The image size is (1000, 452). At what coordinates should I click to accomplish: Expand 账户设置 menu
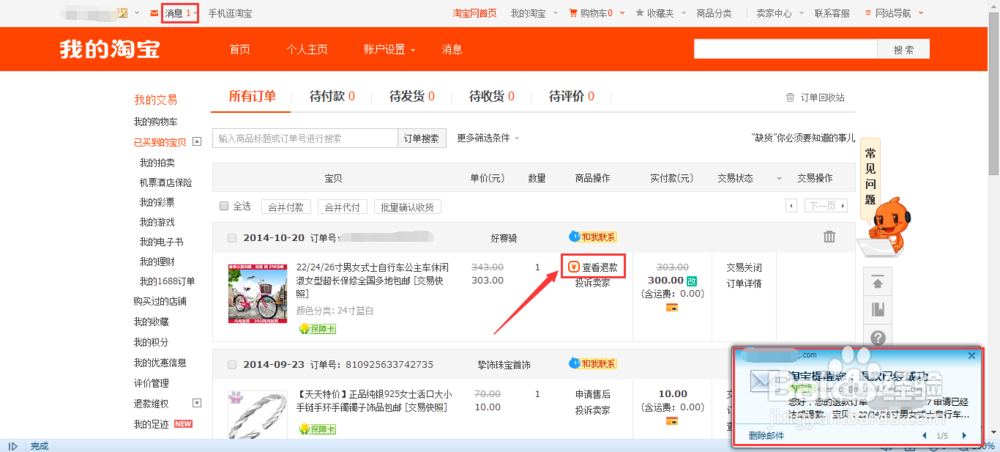389,50
